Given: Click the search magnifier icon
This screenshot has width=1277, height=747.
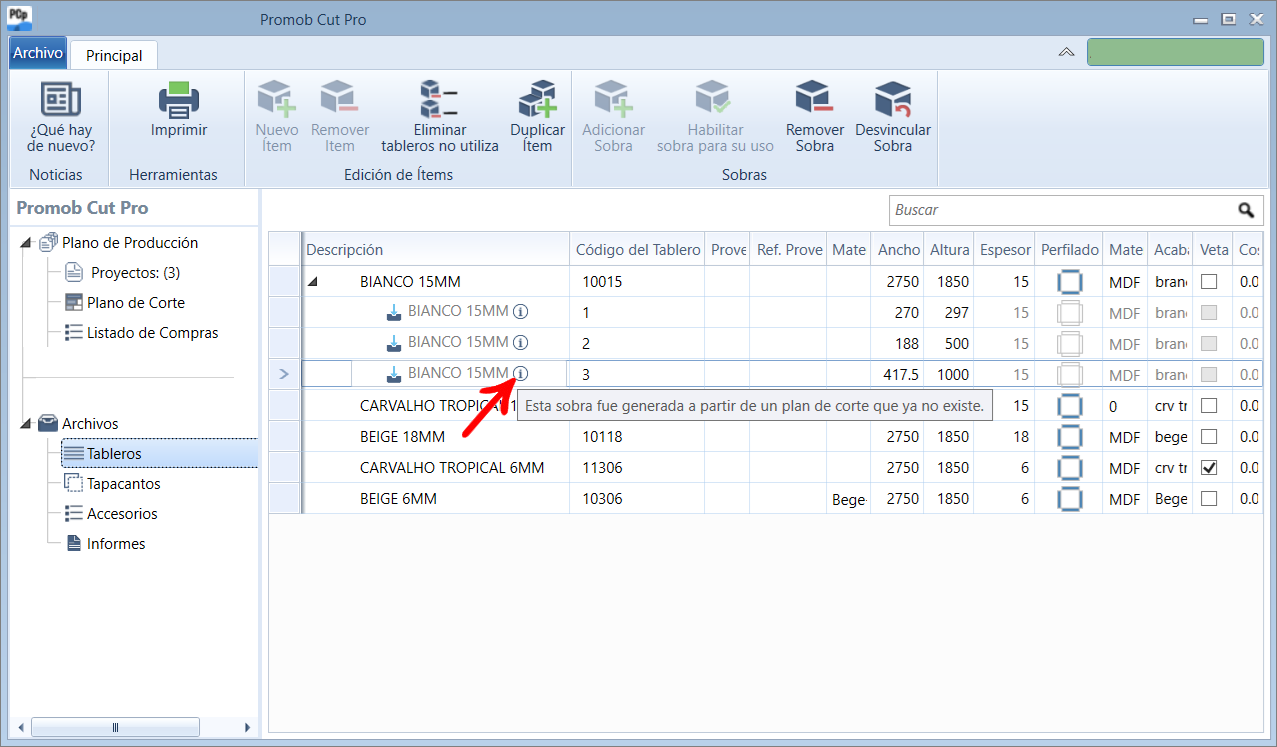Looking at the screenshot, I should tap(1245, 210).
